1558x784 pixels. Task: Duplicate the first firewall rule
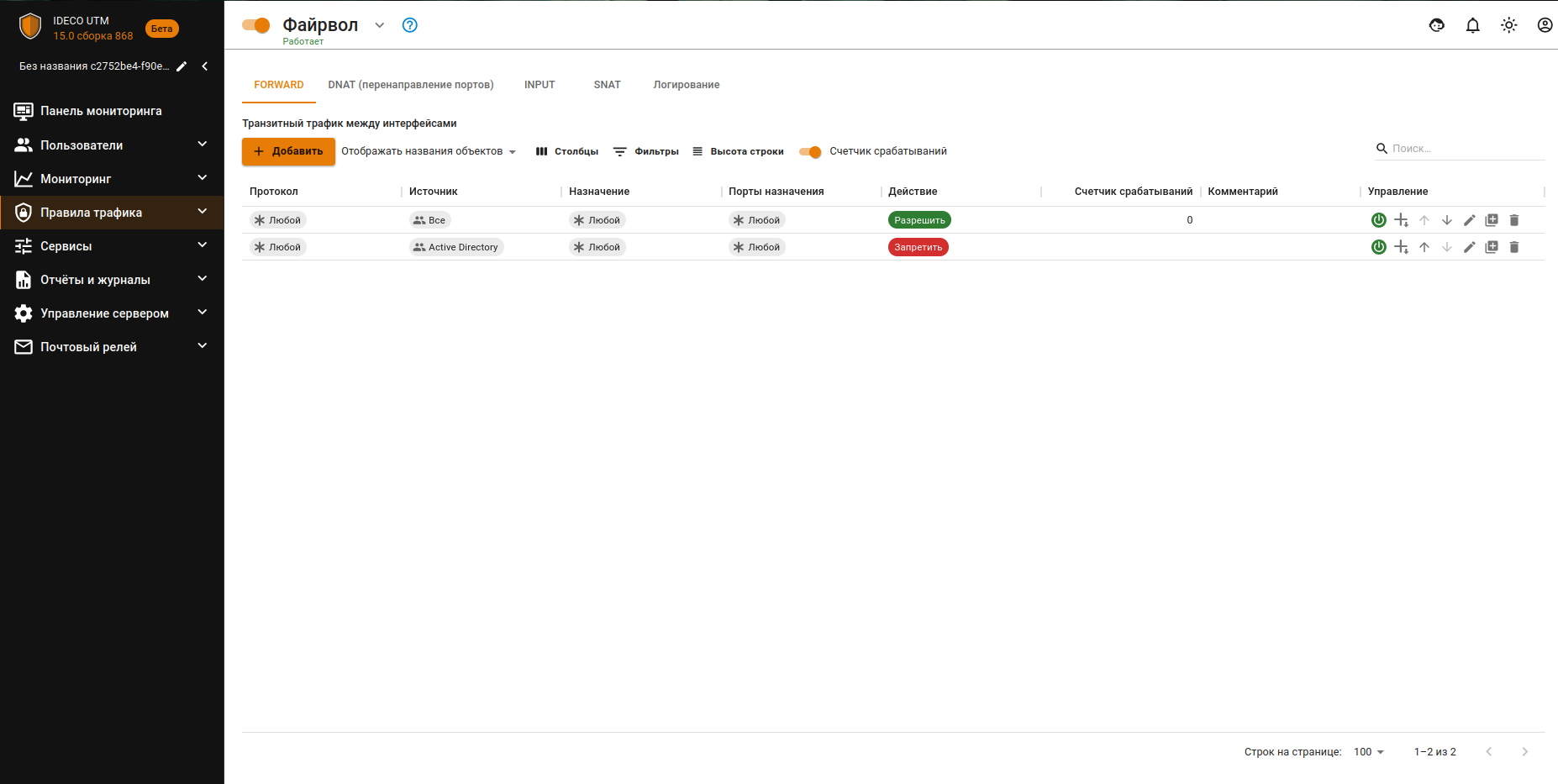[x=1492, y=220]
